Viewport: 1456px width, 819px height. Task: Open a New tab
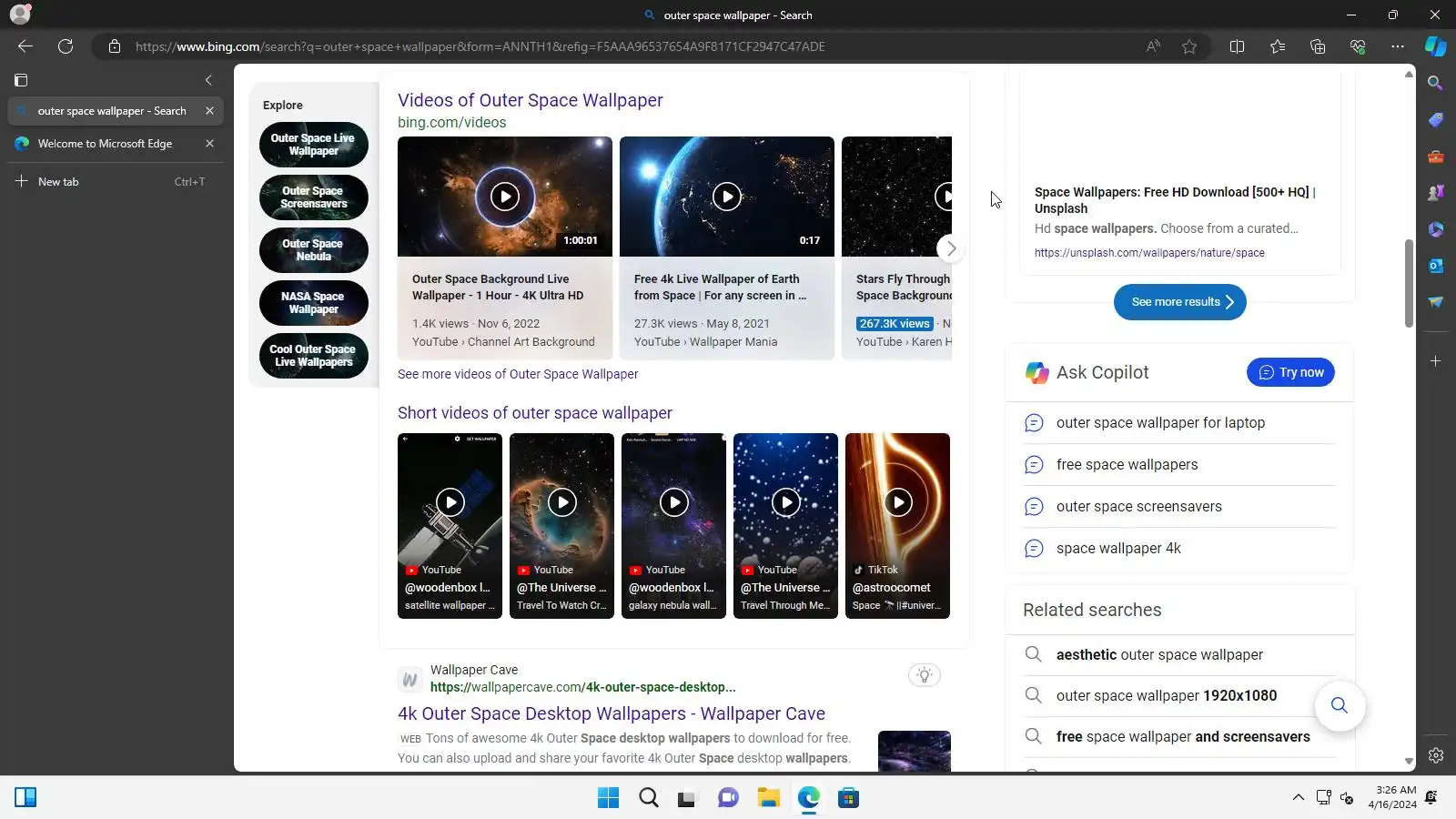(x=115, y=182)
